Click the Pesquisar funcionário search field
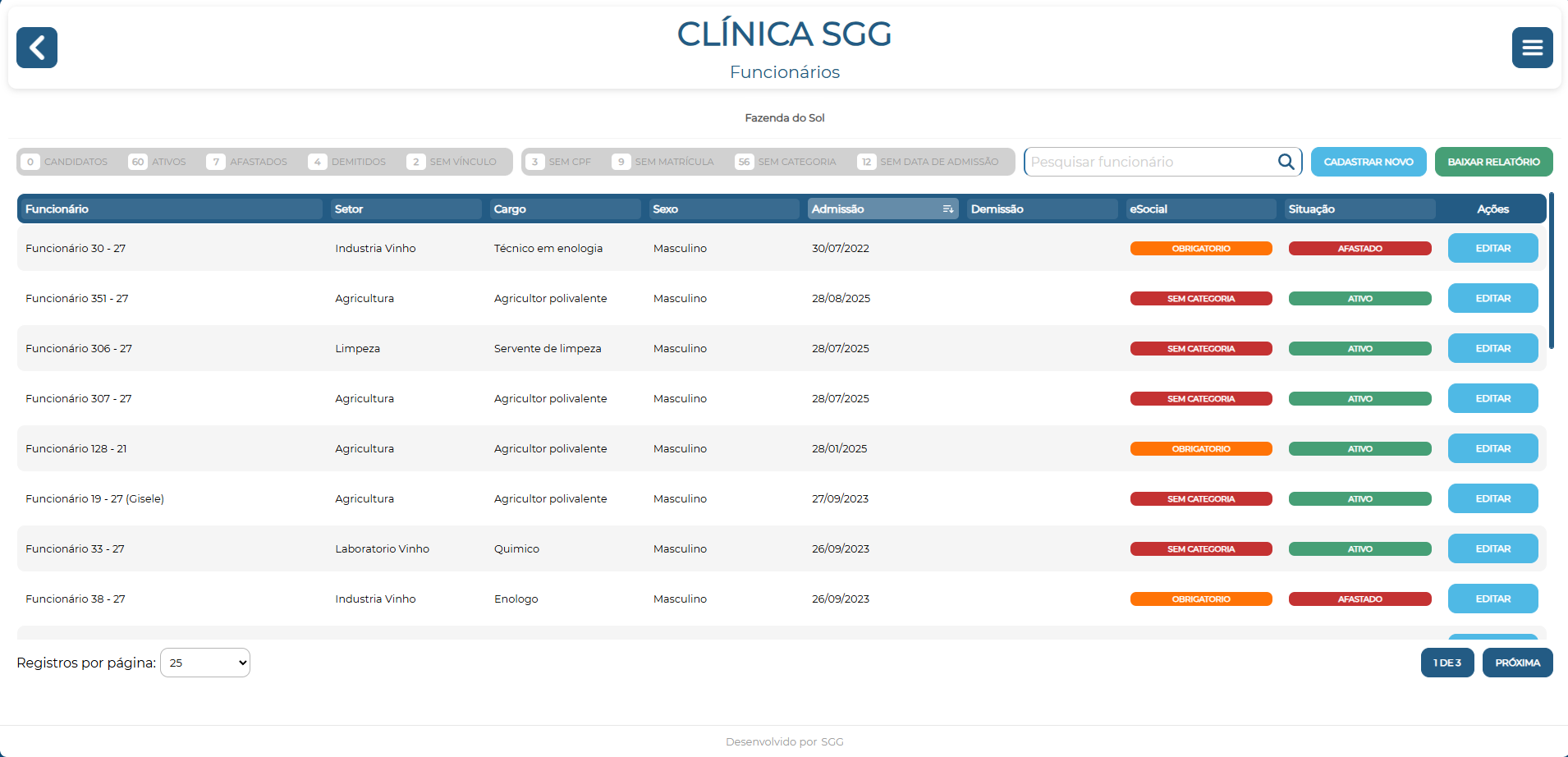 1149,162
